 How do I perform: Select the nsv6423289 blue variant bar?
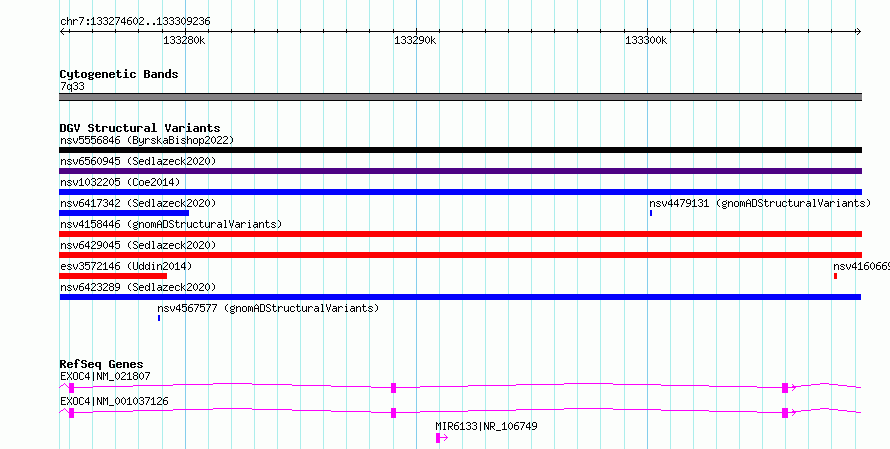(460, 297)
